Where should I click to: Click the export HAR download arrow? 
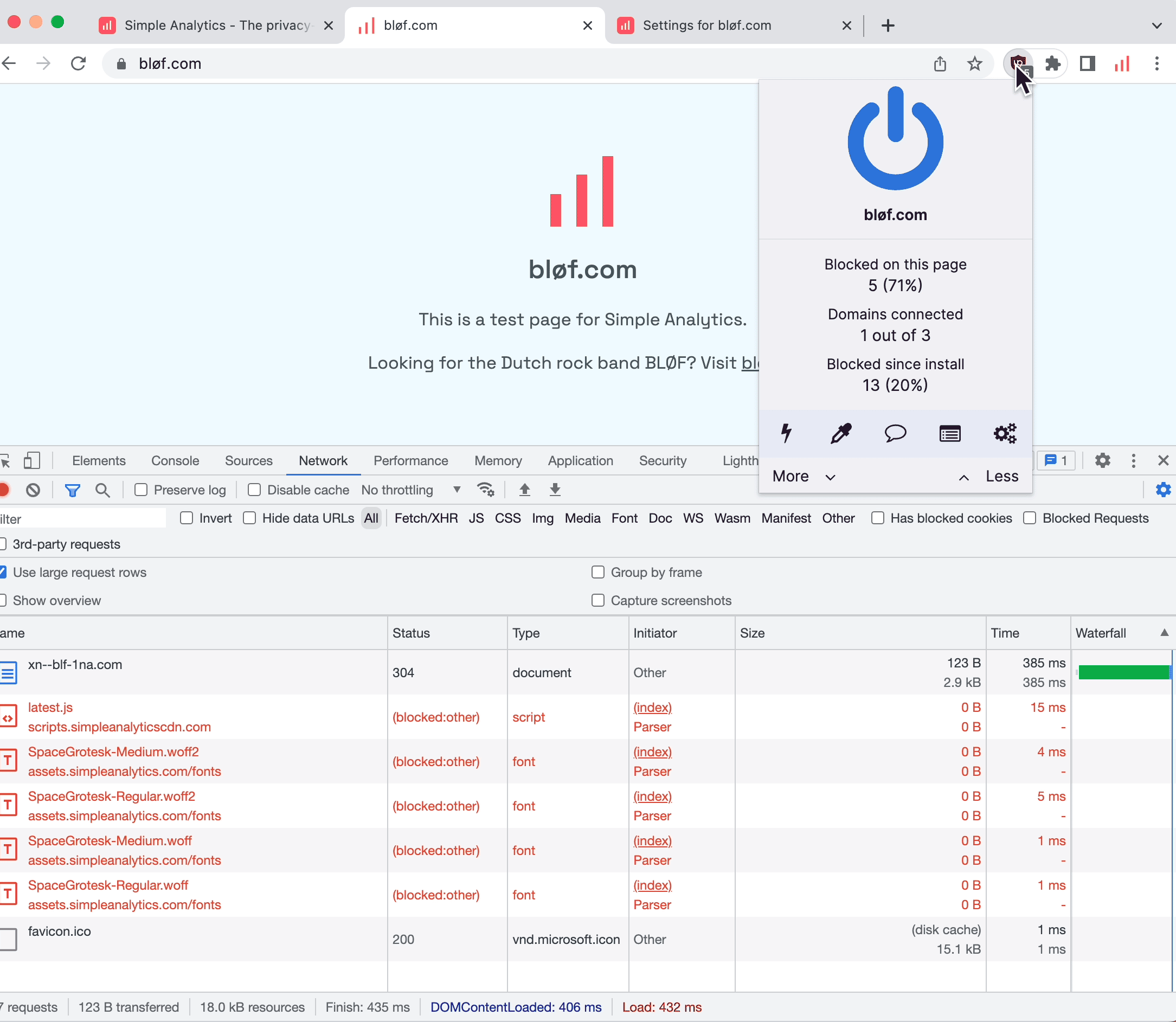coord(555,490)
